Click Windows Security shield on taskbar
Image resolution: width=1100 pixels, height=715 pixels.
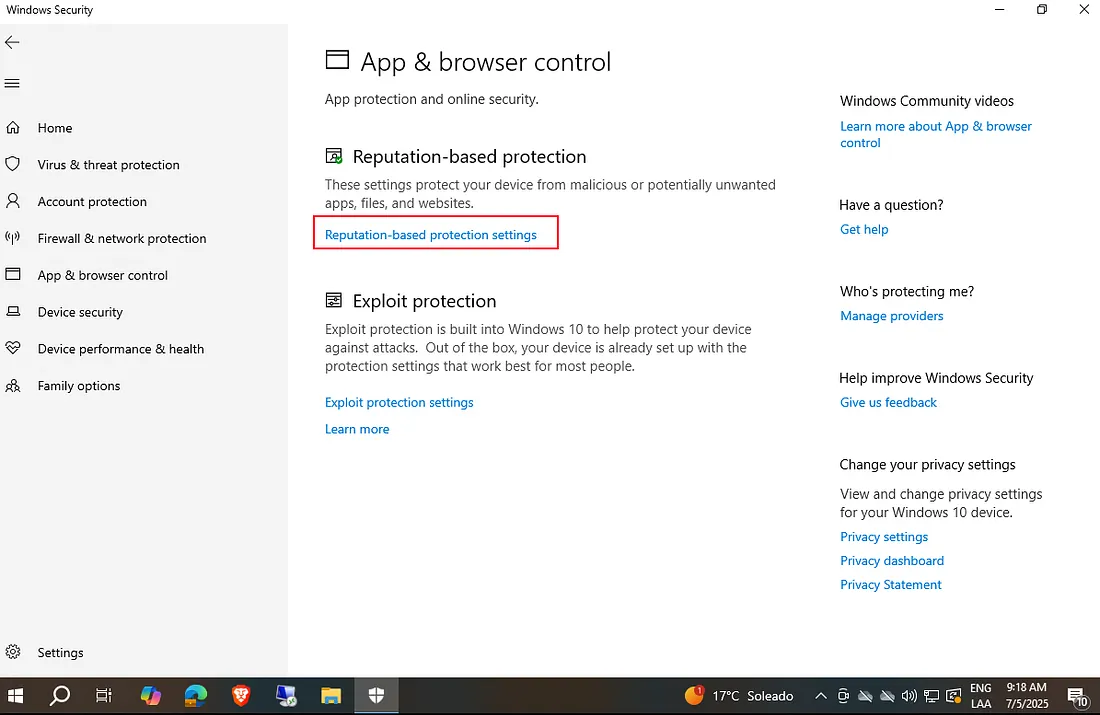click(x=376, y=696)
